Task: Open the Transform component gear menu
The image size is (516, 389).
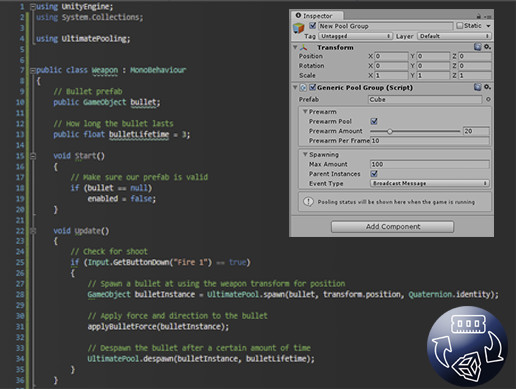Action: pos(487,47)
